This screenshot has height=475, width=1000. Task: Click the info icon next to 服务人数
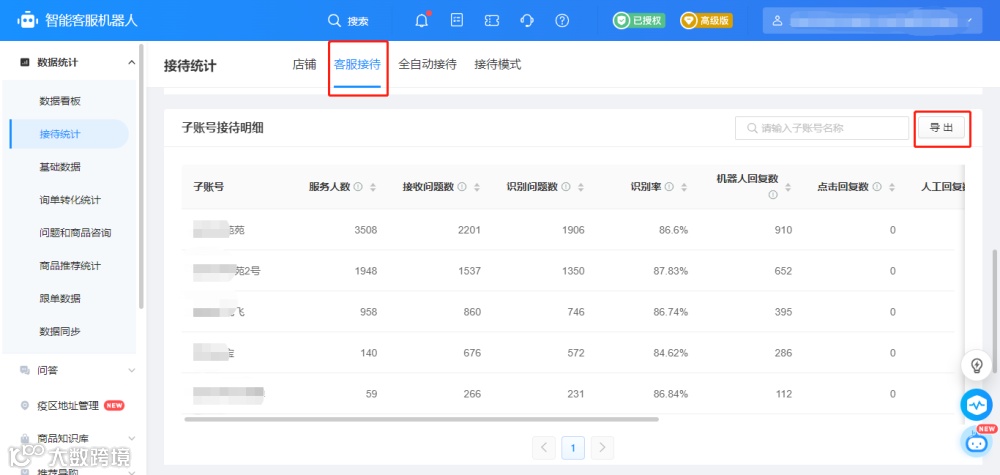[x=358, y=187]
